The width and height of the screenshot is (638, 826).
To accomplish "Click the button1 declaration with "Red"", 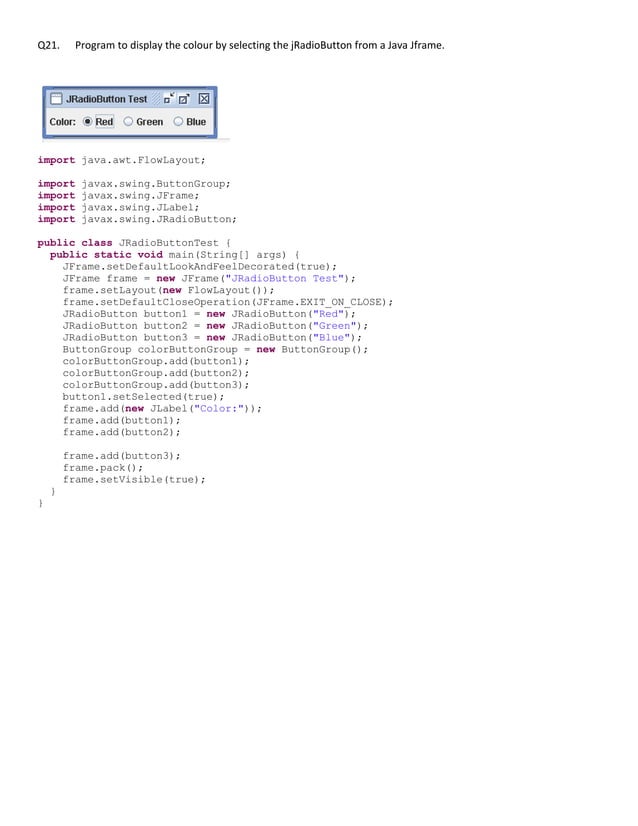I will [x=209, y=314].
